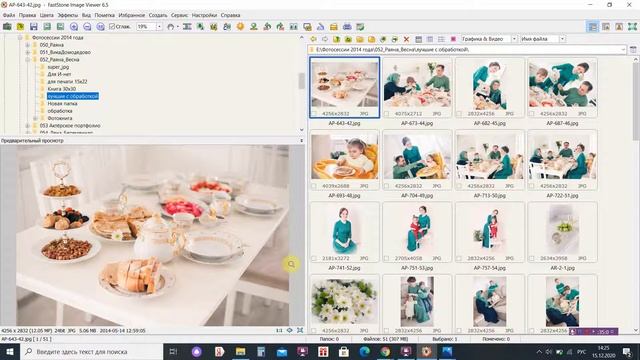
Task: Tick the checkbox on AP-687-46.jpg thumbnail
Action: [x=531, y=114]
